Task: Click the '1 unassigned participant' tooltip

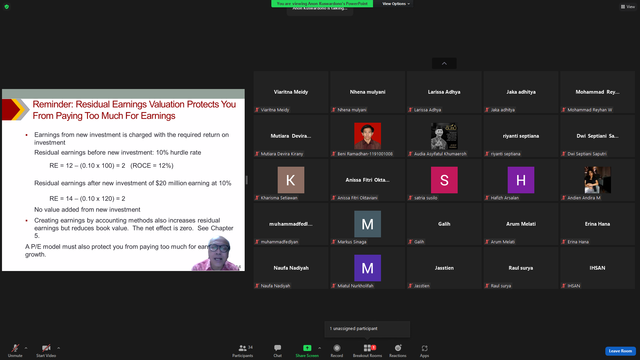Action: pyautogui.click(x=367, y=329)
